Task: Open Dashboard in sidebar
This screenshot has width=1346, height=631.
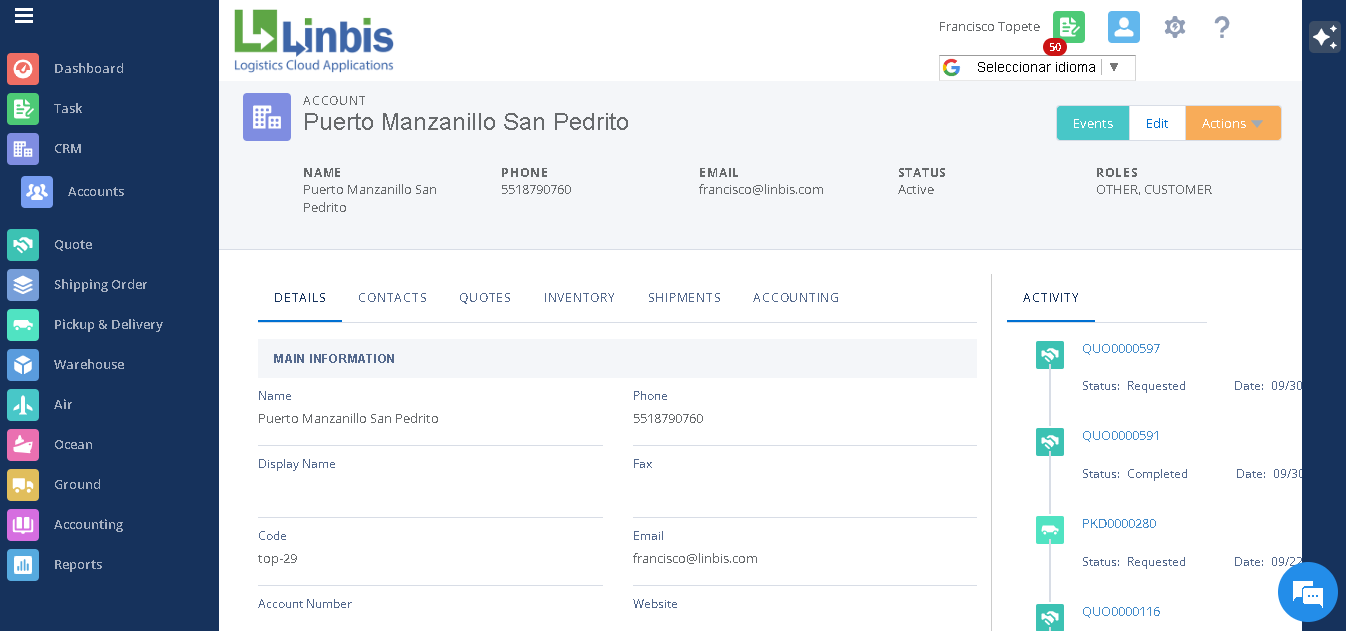Action: (89, 69)
